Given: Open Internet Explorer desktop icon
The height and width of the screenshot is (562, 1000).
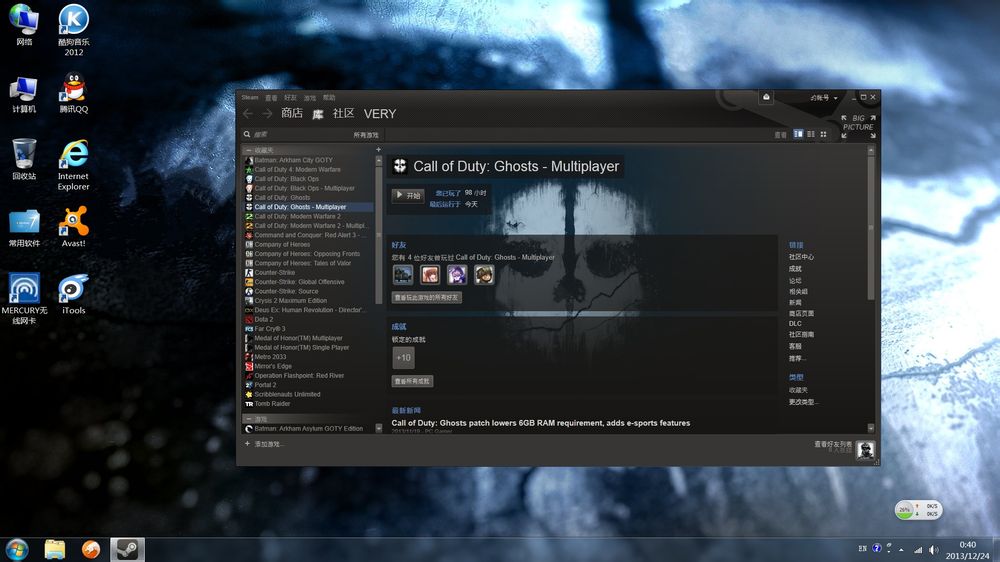Looking at the screenshot, I should 73,165.
